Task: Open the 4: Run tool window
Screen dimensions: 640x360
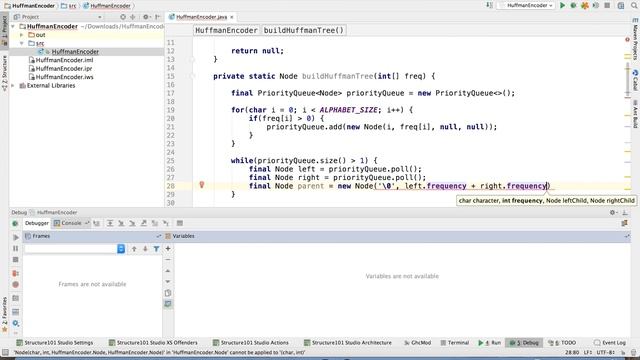Action: click(x=489, y=343)
